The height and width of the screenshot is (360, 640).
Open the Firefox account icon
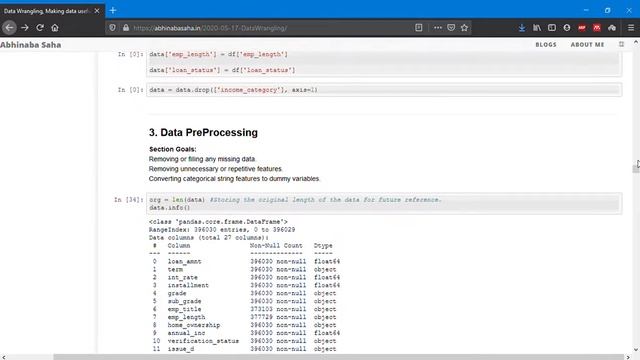(567, 28)
